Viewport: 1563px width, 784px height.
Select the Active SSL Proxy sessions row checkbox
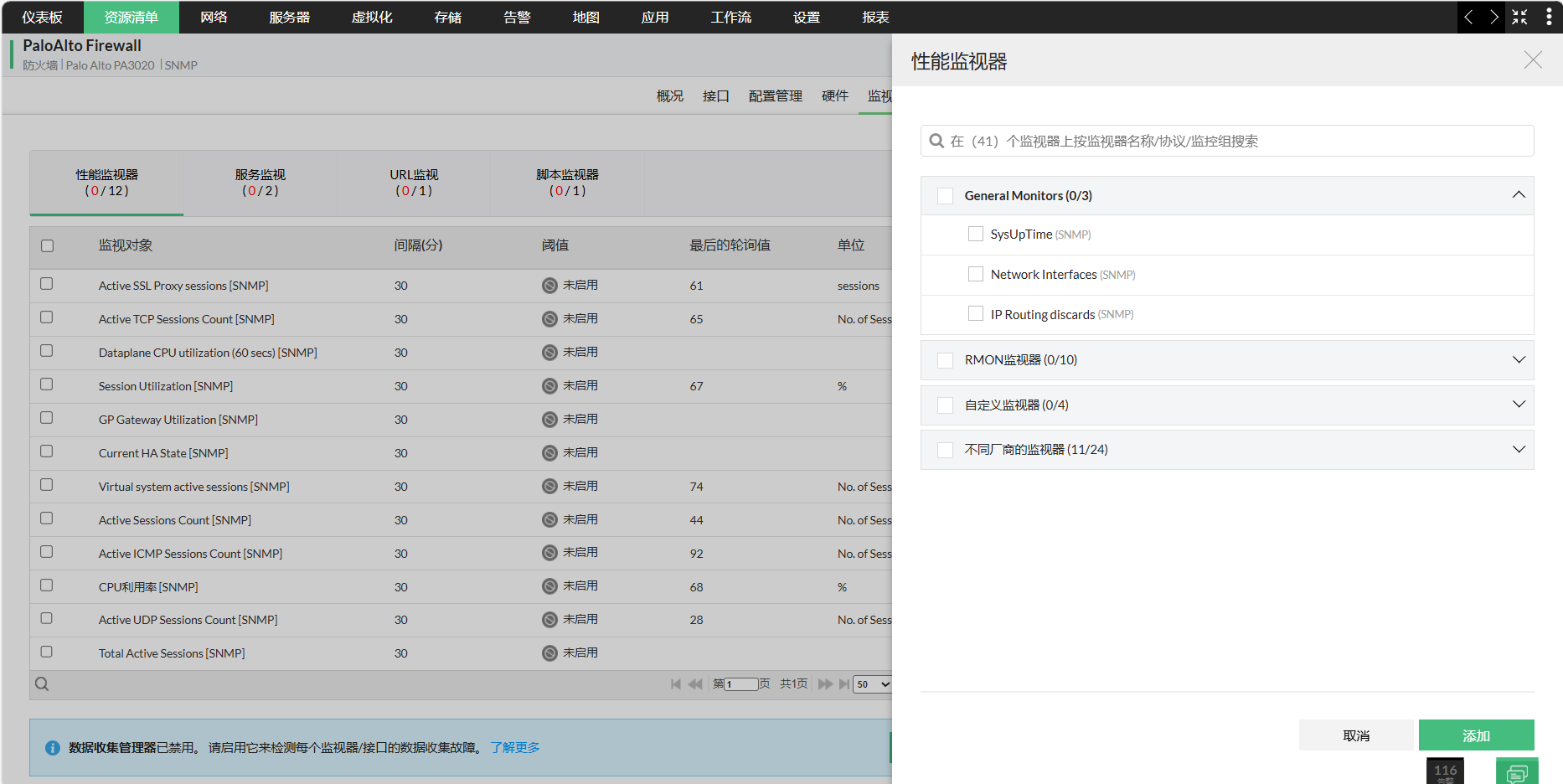tap(47, 284)
